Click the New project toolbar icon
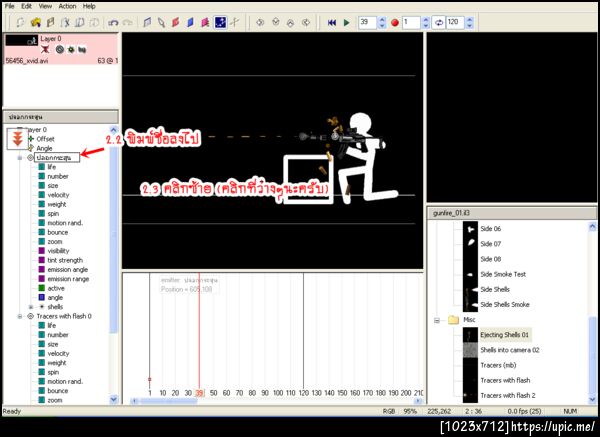 20,23
